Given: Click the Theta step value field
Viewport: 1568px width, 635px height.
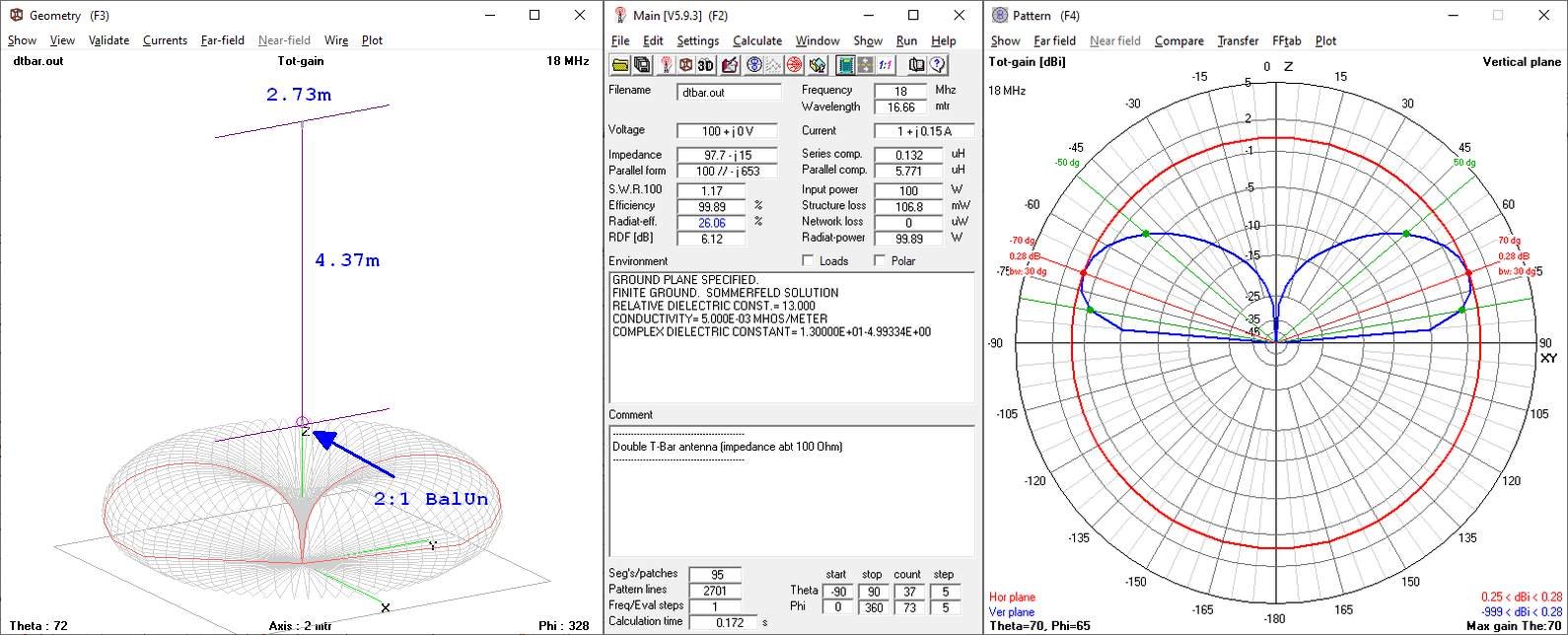Looking at the screenshot, I should click(943, 592).
